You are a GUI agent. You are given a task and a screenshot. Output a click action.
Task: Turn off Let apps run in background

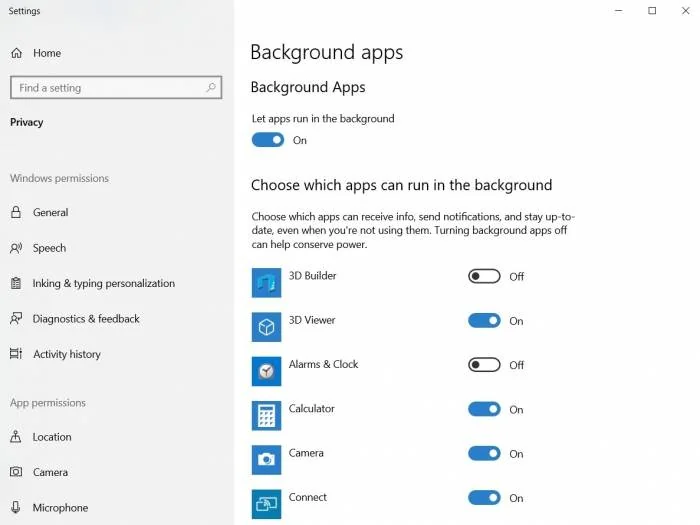point(268,140)
